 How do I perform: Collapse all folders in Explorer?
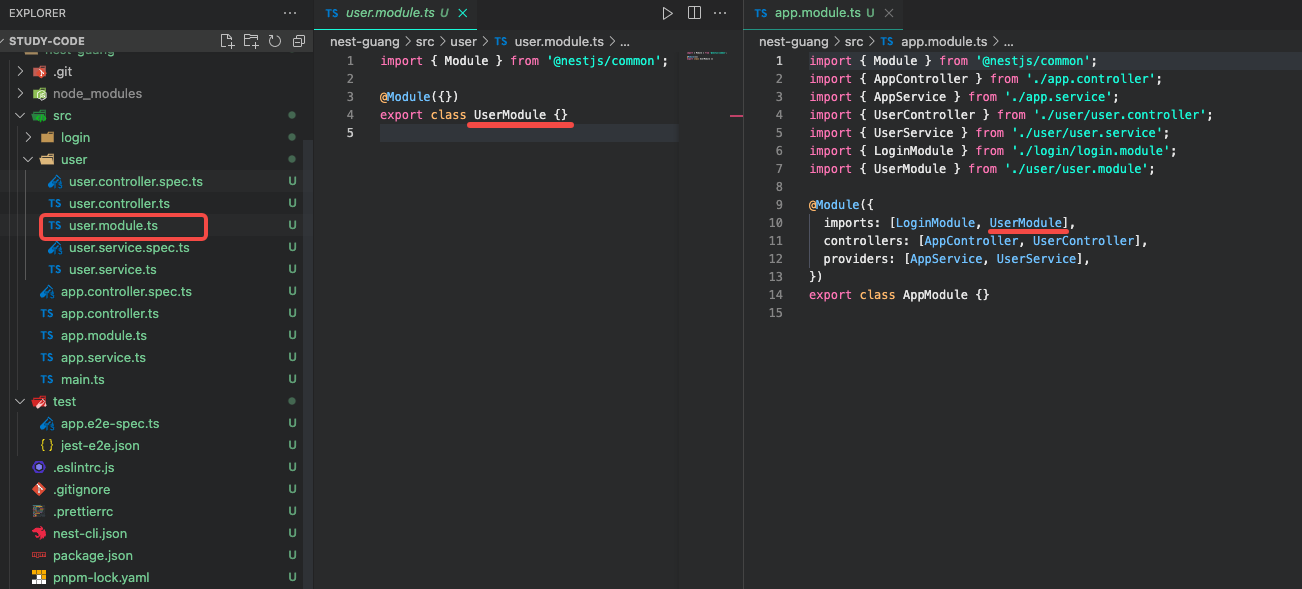click(299, 41)
